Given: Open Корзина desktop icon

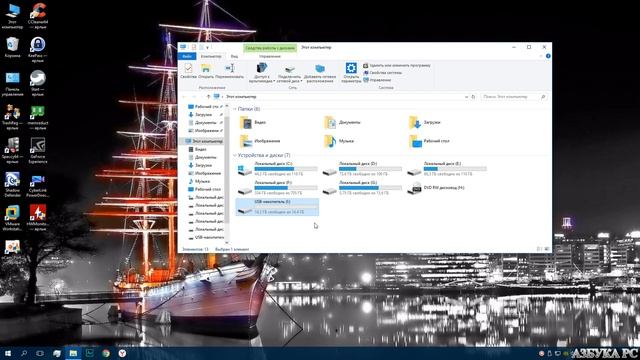Looking at the screenshot, I should click(12, 47).
